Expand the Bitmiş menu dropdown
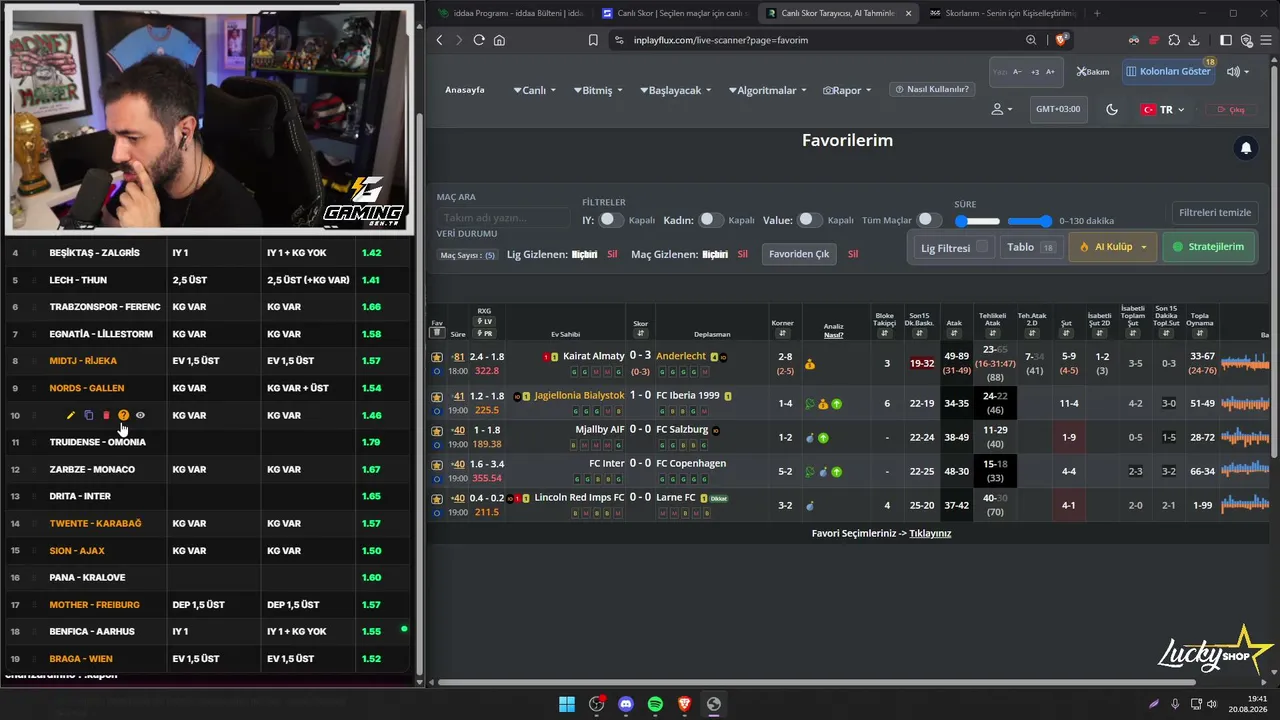The image size is (1280, 720). 598,90
